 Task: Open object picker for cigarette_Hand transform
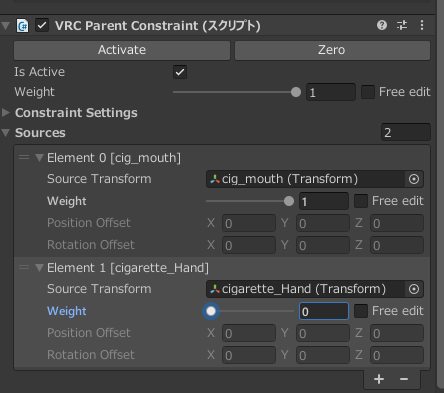tap(414, 289)
